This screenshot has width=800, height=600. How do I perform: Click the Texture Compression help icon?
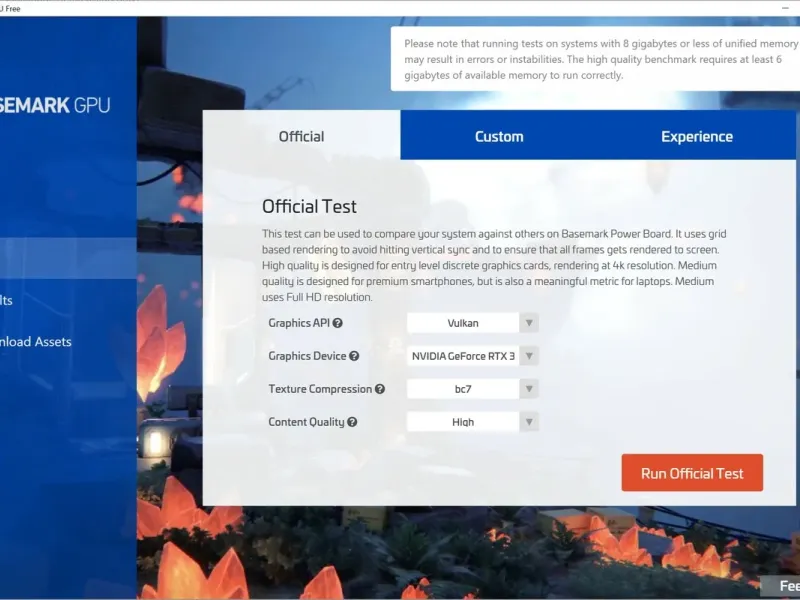(x=380, y=389)
